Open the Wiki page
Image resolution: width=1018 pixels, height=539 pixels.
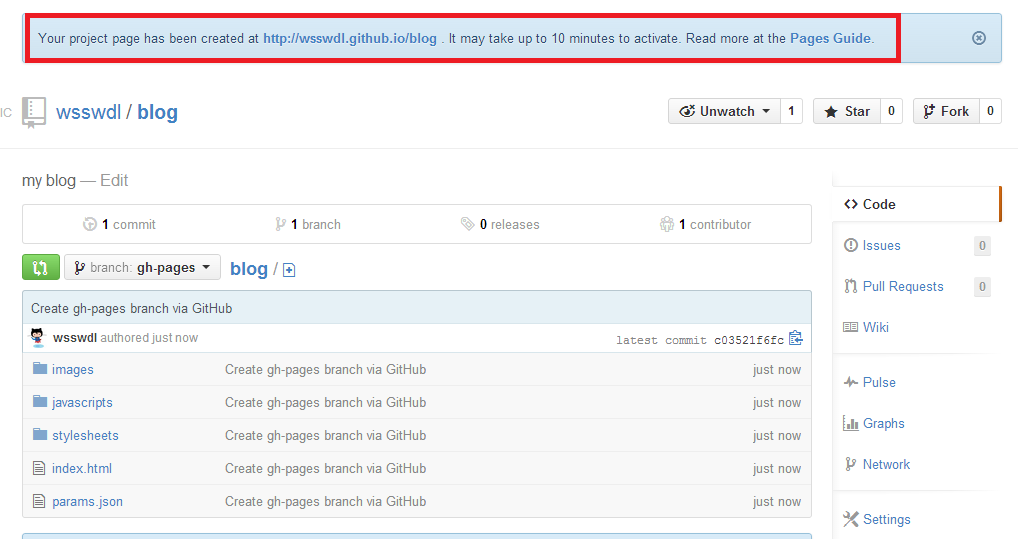click(x=875, y=328)
